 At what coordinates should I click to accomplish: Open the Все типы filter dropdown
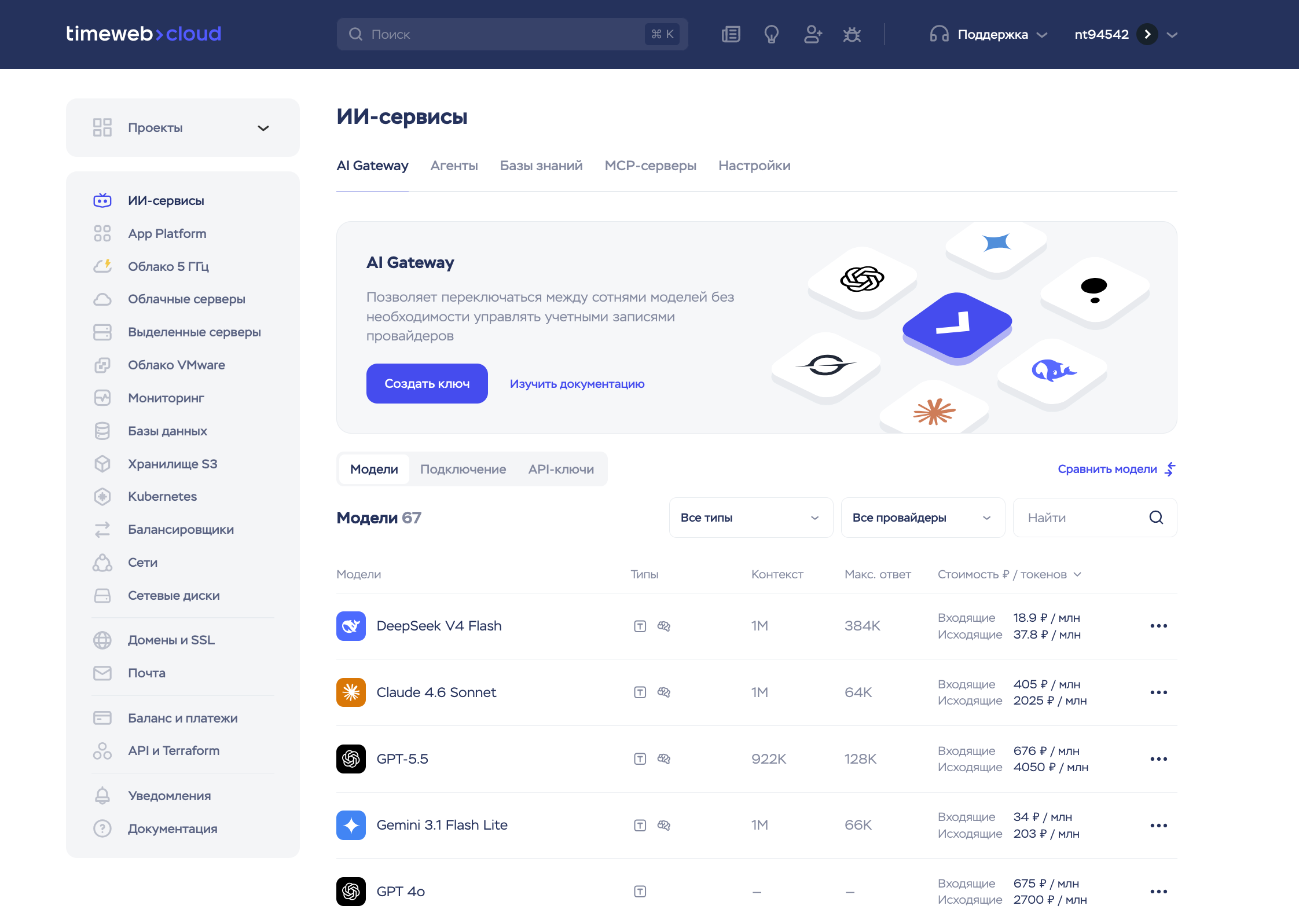click(x=751, y=518)
